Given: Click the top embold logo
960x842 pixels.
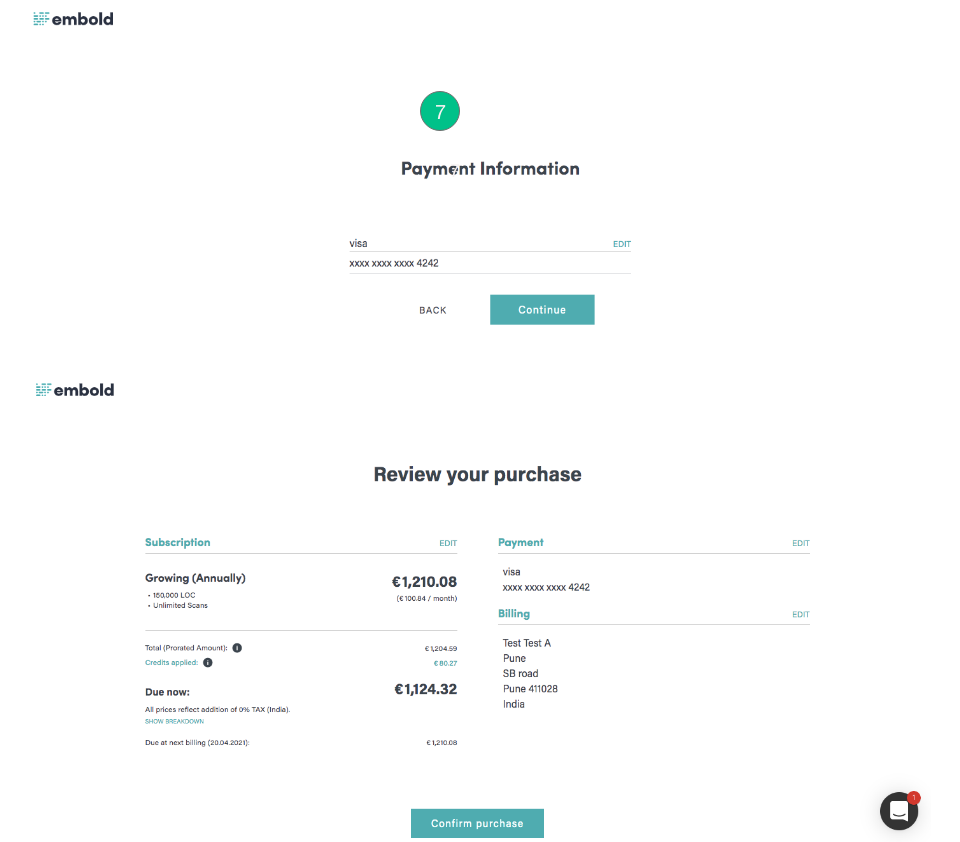Looking at the screenshot, I should point(73,19).
